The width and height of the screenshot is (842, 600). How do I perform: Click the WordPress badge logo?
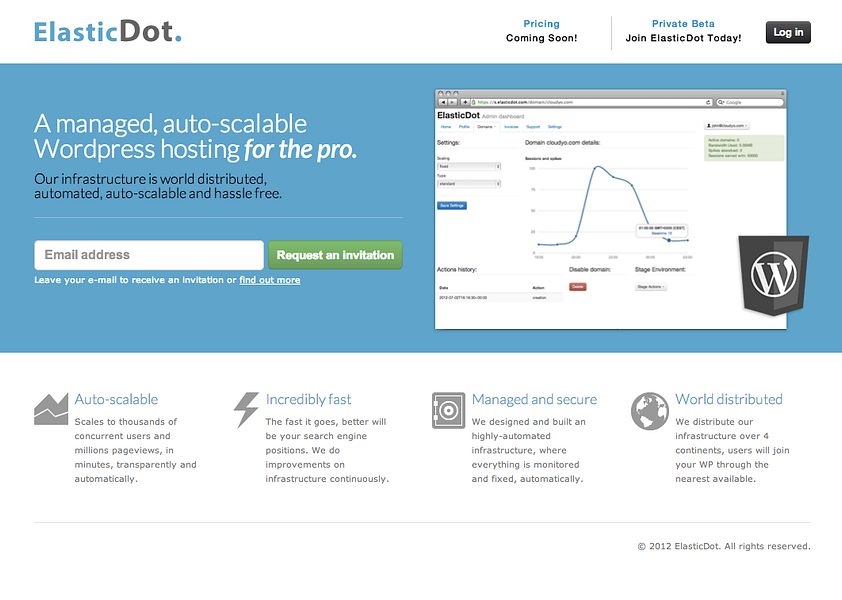[x=773, y=275]
